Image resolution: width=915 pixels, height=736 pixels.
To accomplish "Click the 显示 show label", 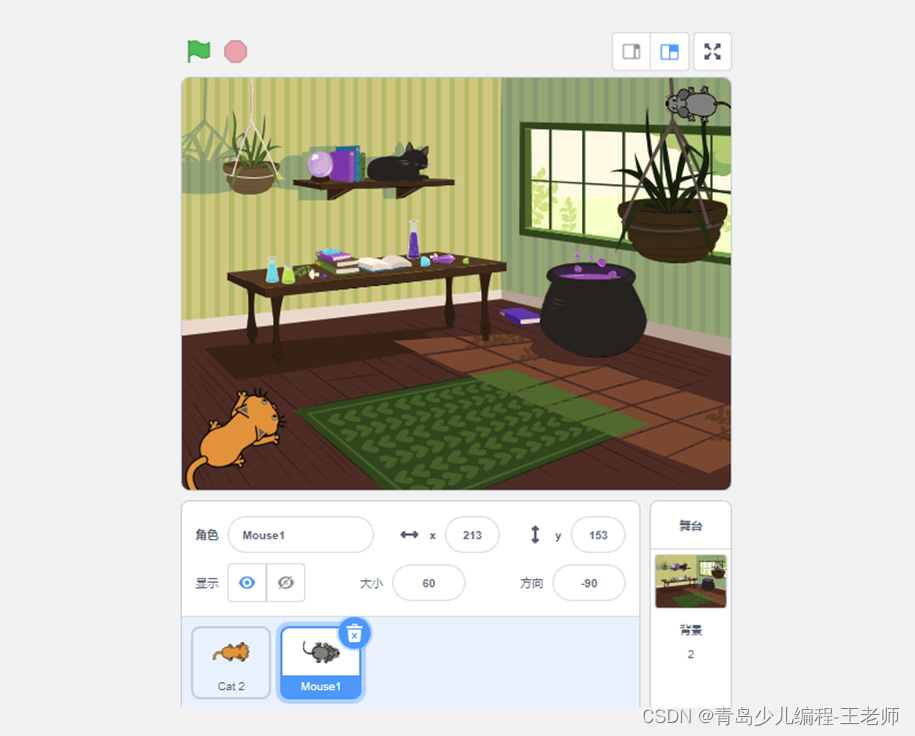I will coord(207,582).
